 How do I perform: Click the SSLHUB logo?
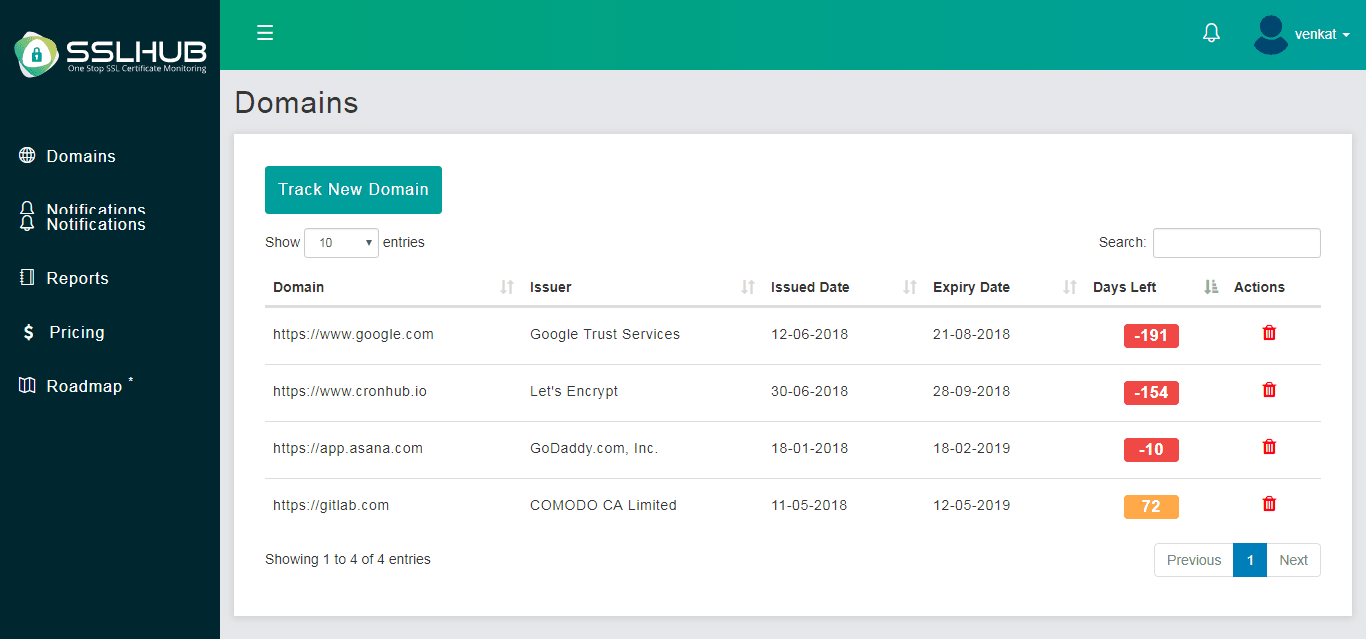coord(110,54)
